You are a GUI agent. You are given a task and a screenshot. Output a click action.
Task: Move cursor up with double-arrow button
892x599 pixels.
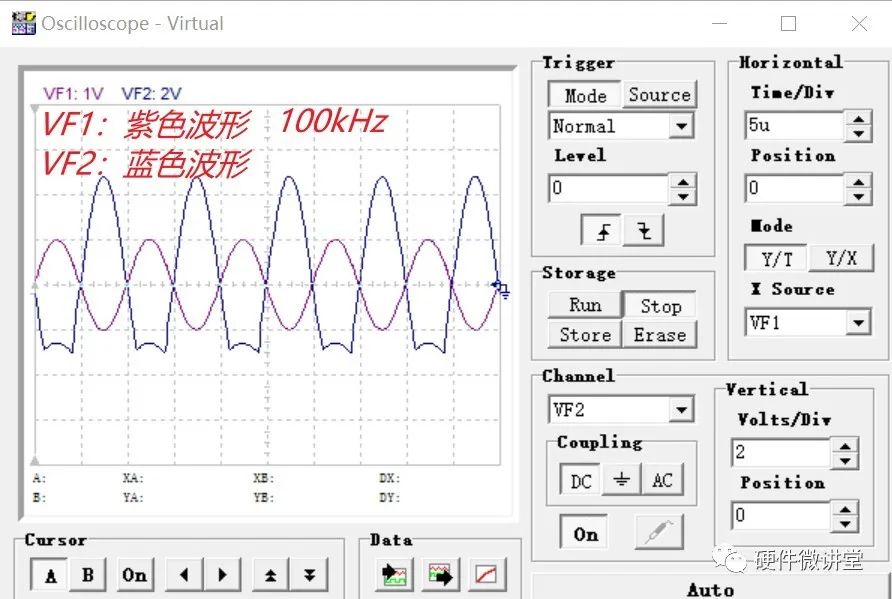[x=270, y=575]
